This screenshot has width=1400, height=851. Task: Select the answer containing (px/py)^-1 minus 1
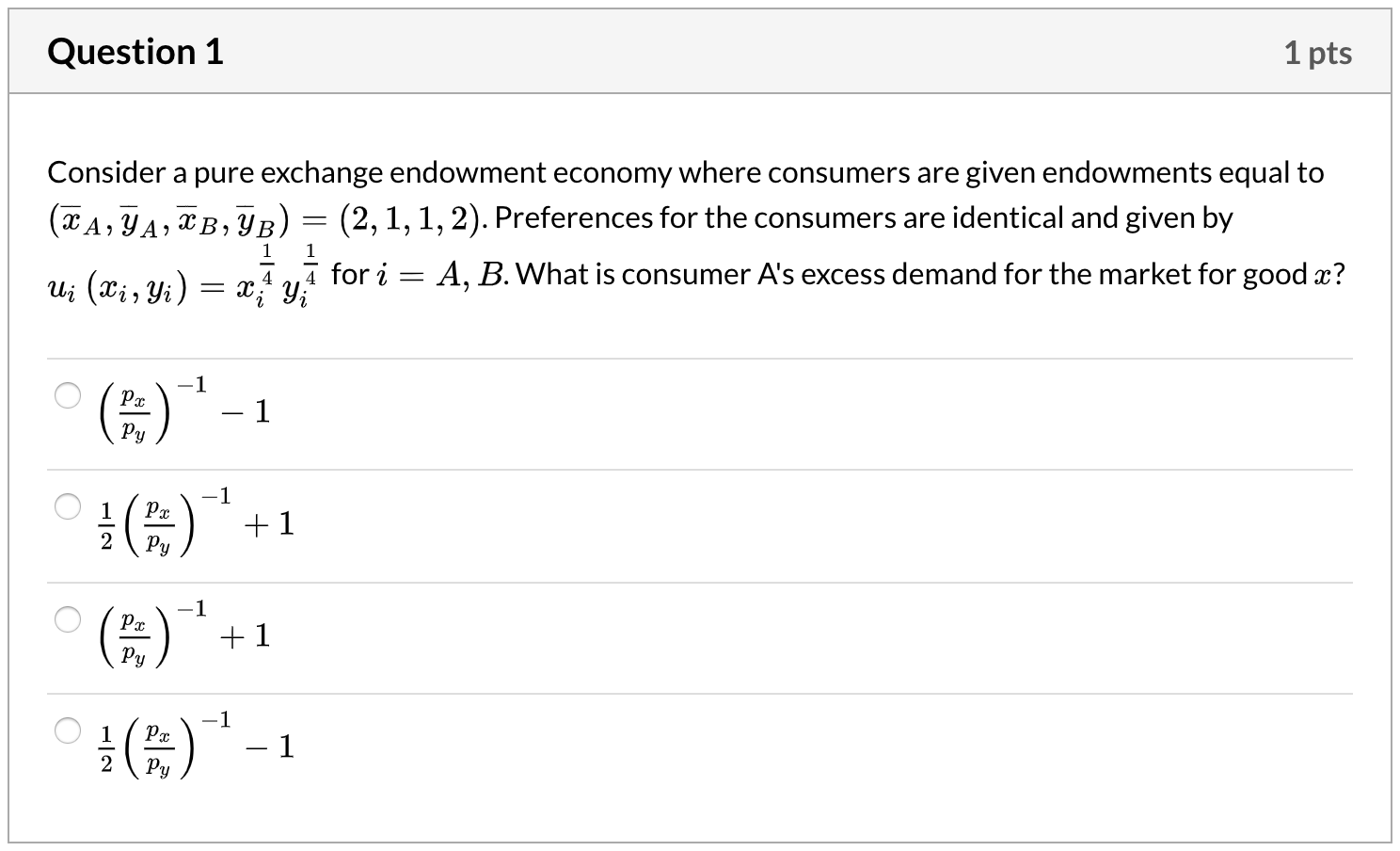(x=183, y=411)
